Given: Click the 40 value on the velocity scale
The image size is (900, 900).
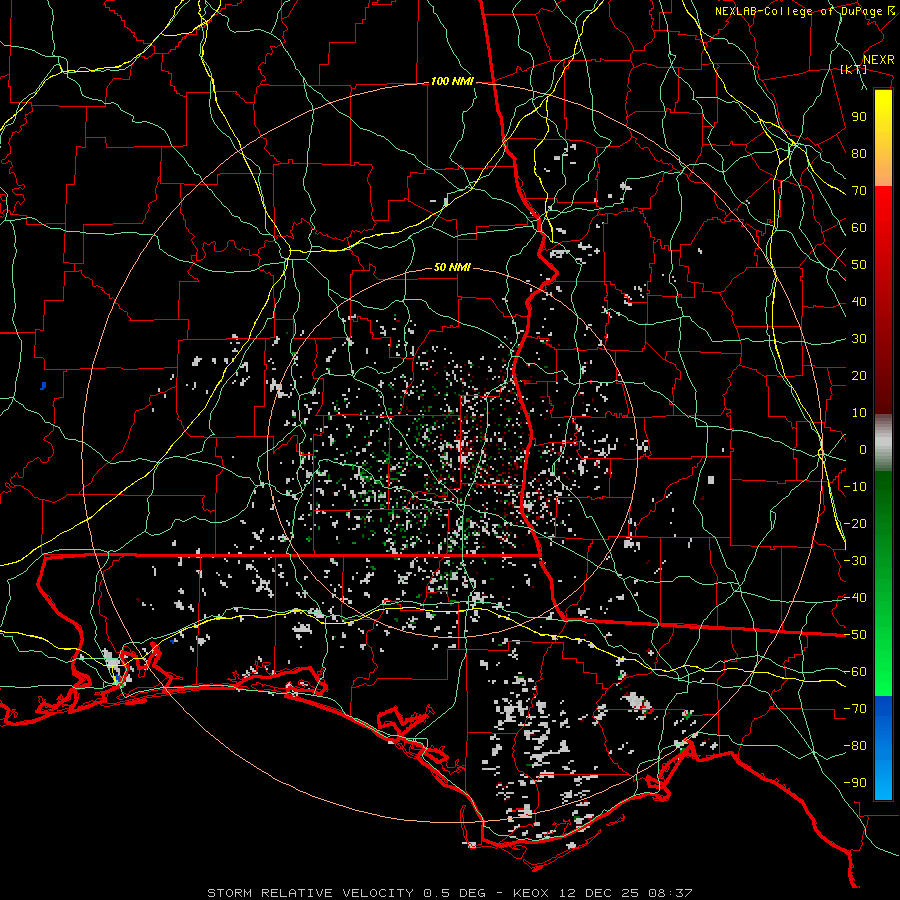Looking at the screenshot, I should tap(859, 301).
